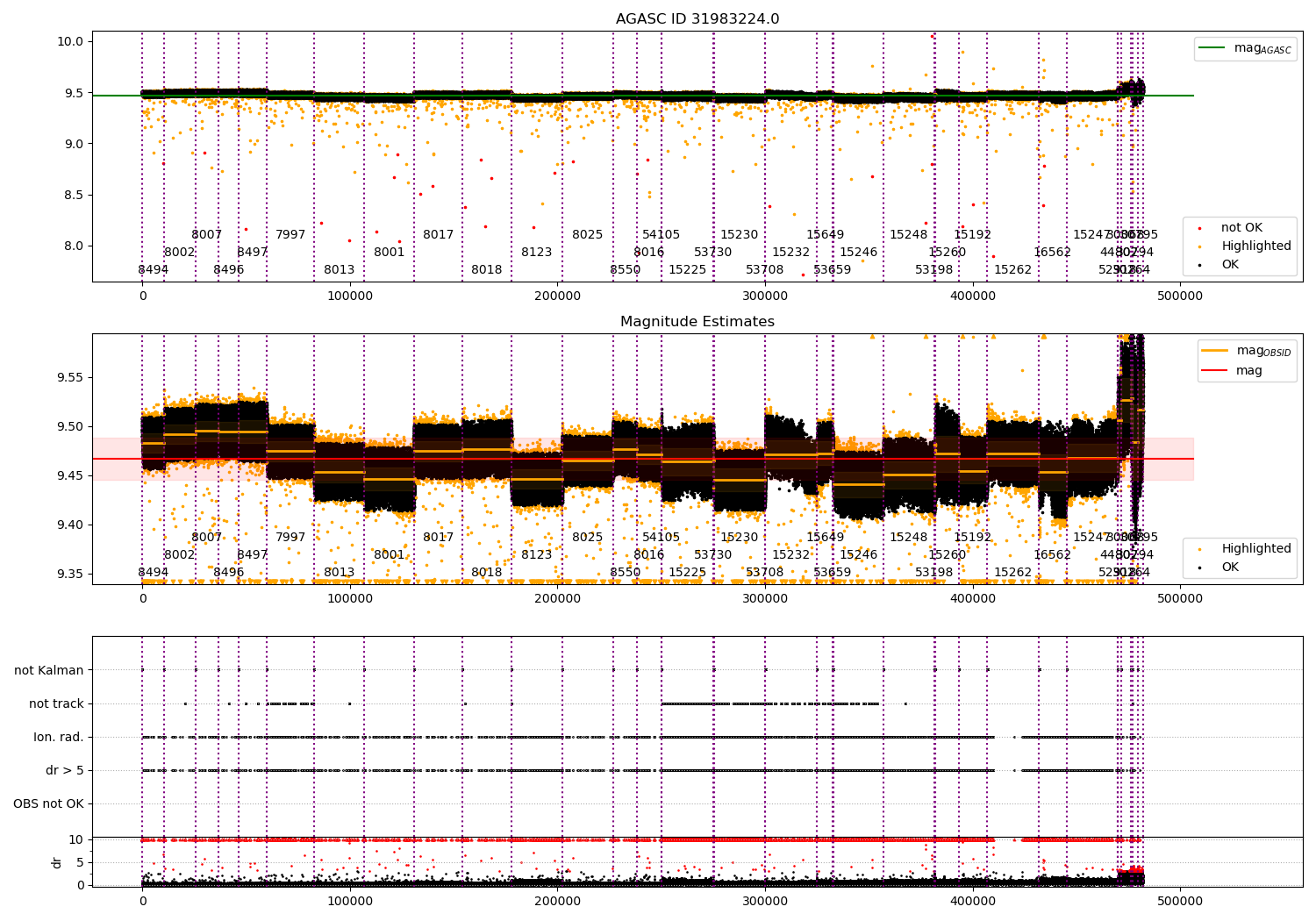Image resolution: width=1316 pixels, height=921 pixels.
Task: Click obsid label 15262 in Magnitude Estimates plot
Action: (x=1013, y=573)
